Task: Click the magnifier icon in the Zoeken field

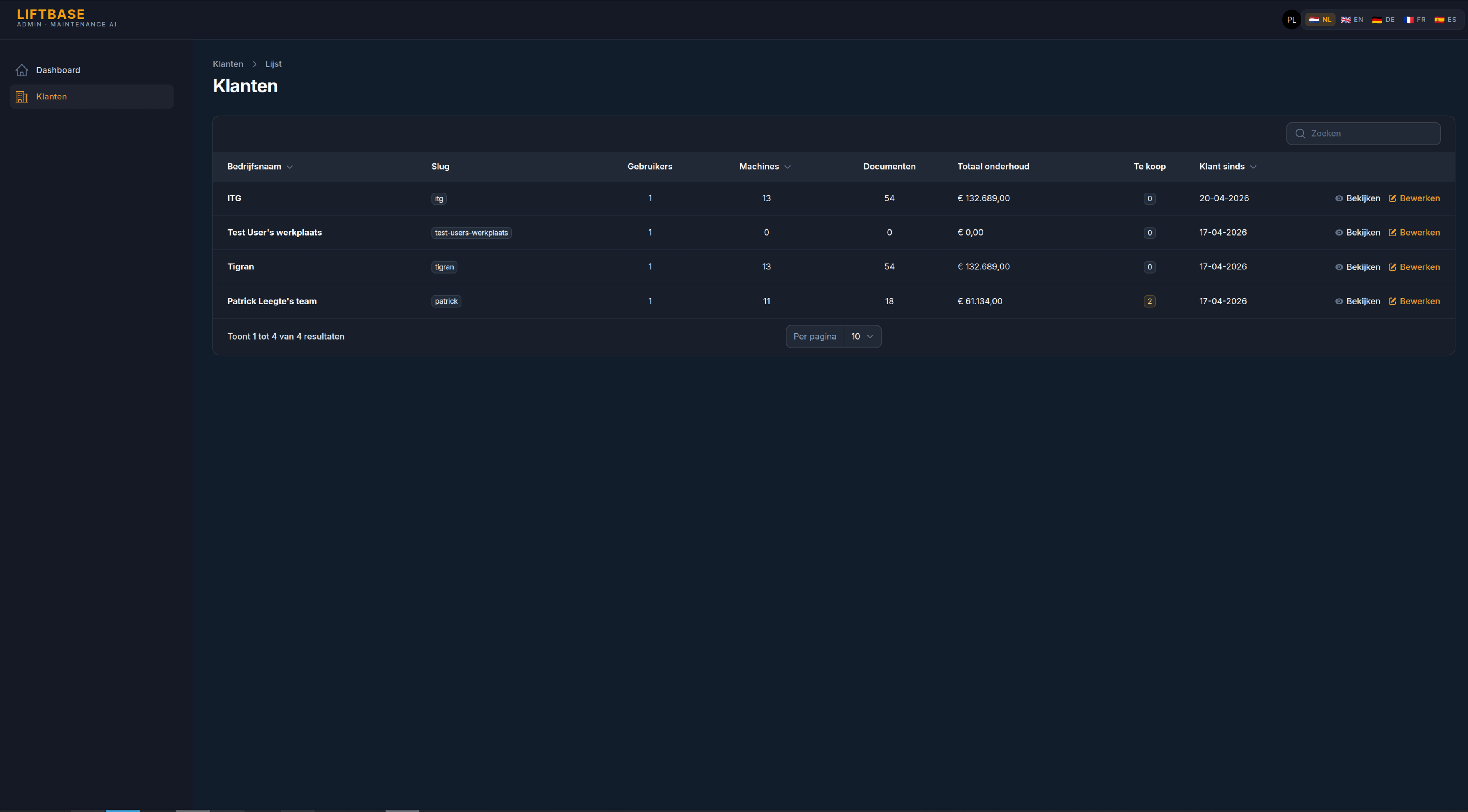Action: 1300,133
